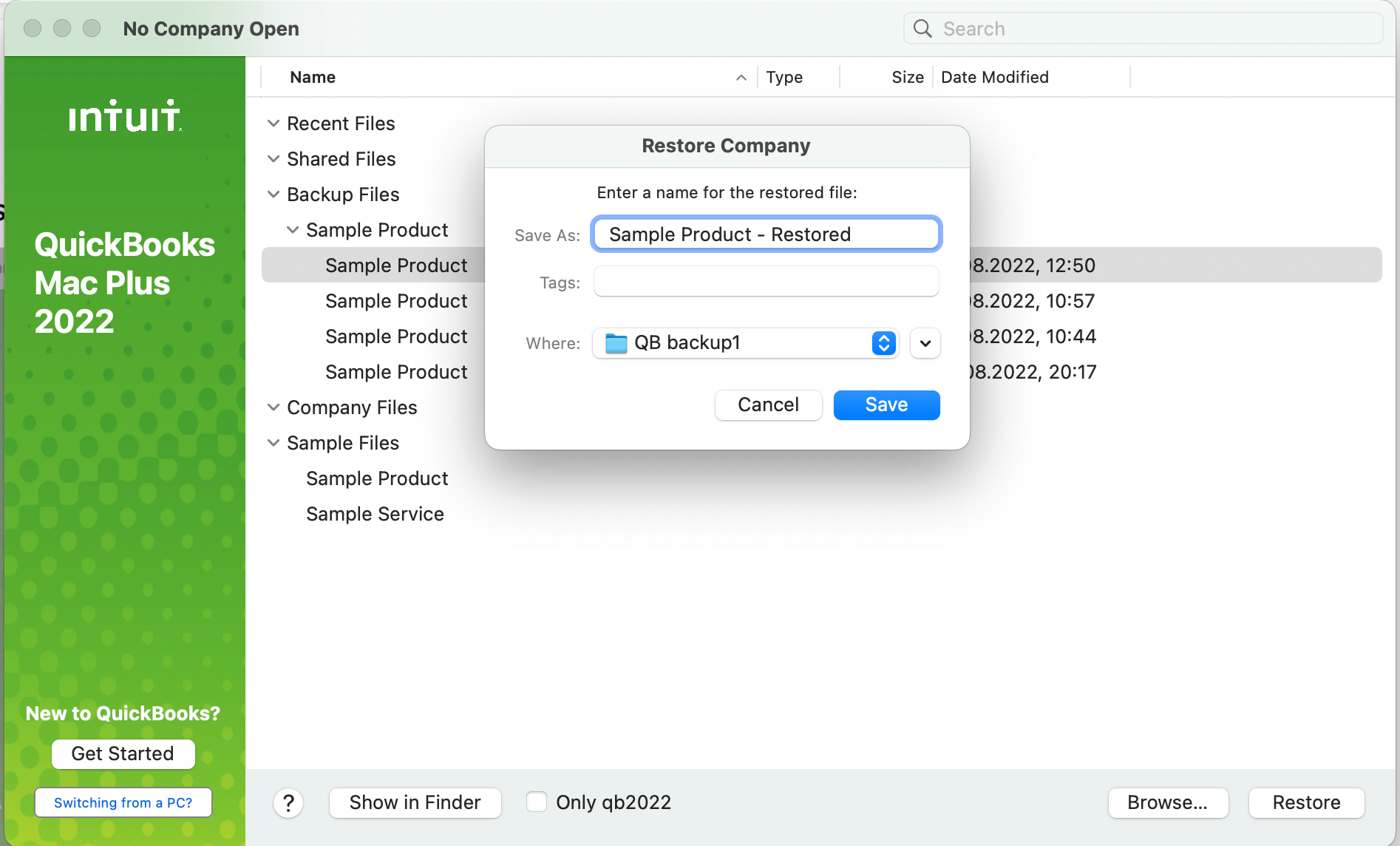Screen dimensions: 1400x846
Task: Click the help question mark icon
Action: 288,802
